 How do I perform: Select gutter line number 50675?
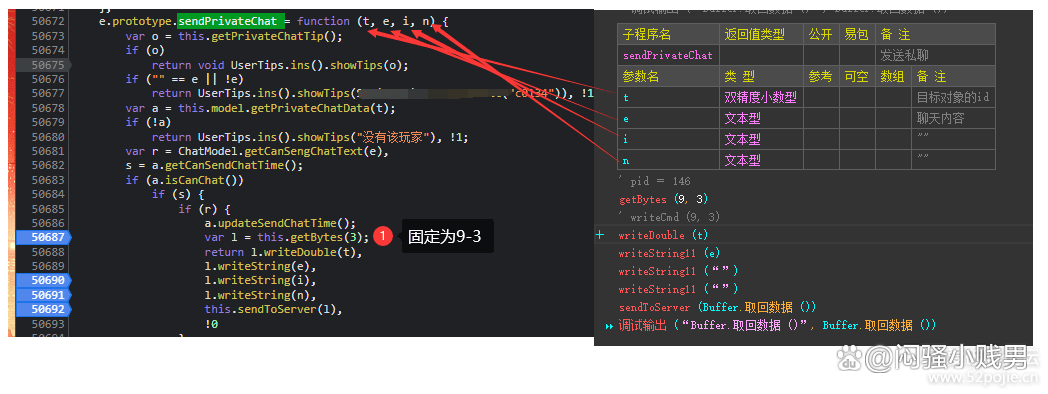pyautogui.click(x=48, y=65)
